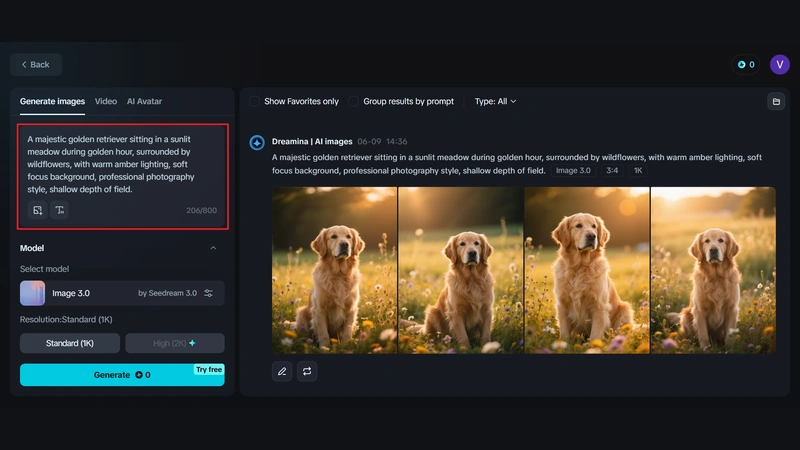The image size is (800, 450).
Task: Open the Type: All dropdown
Action: pyautogui.click(x=495, y=102)
